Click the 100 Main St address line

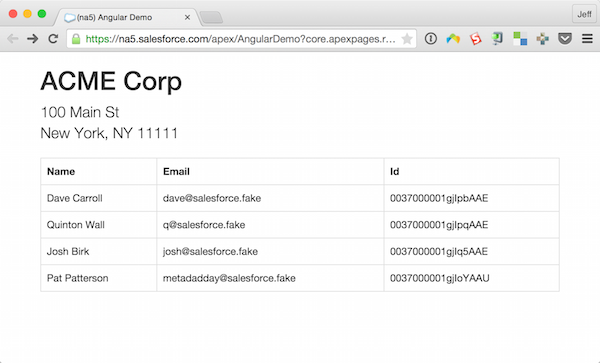tap(80, 112)
